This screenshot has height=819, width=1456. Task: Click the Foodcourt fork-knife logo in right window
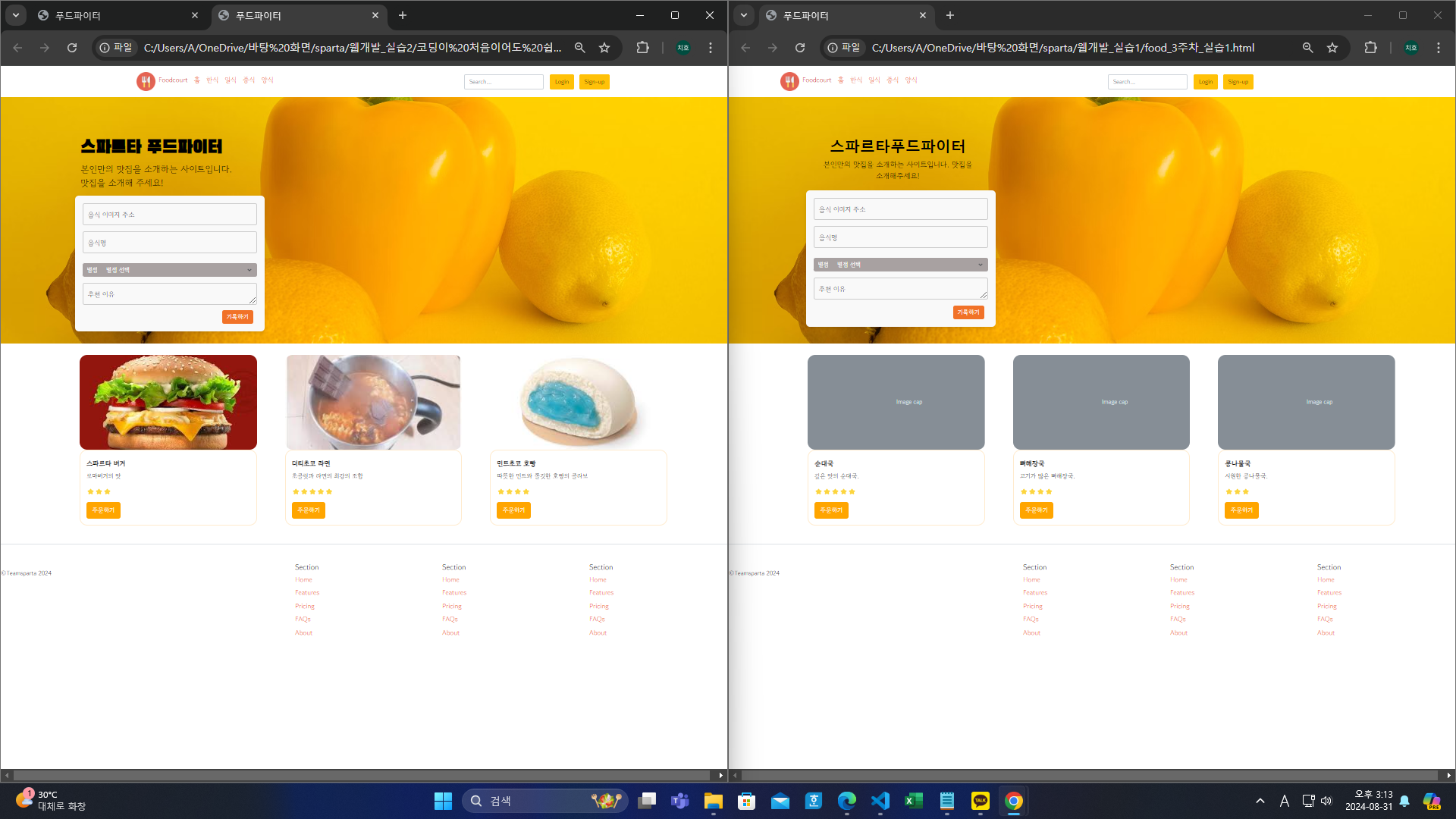pos(789,81)
